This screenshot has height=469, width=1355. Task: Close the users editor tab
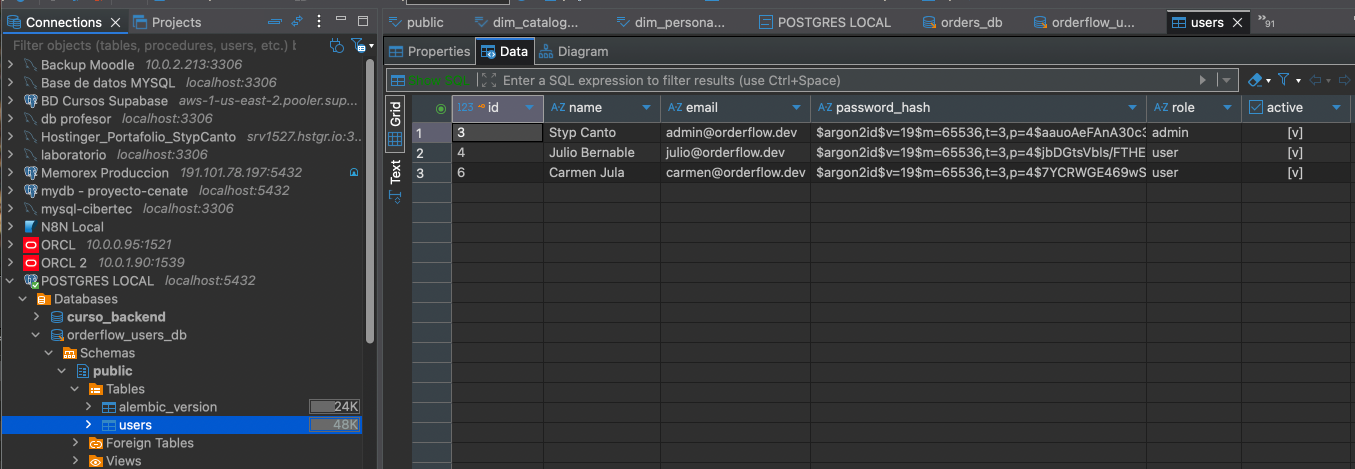1238,22
